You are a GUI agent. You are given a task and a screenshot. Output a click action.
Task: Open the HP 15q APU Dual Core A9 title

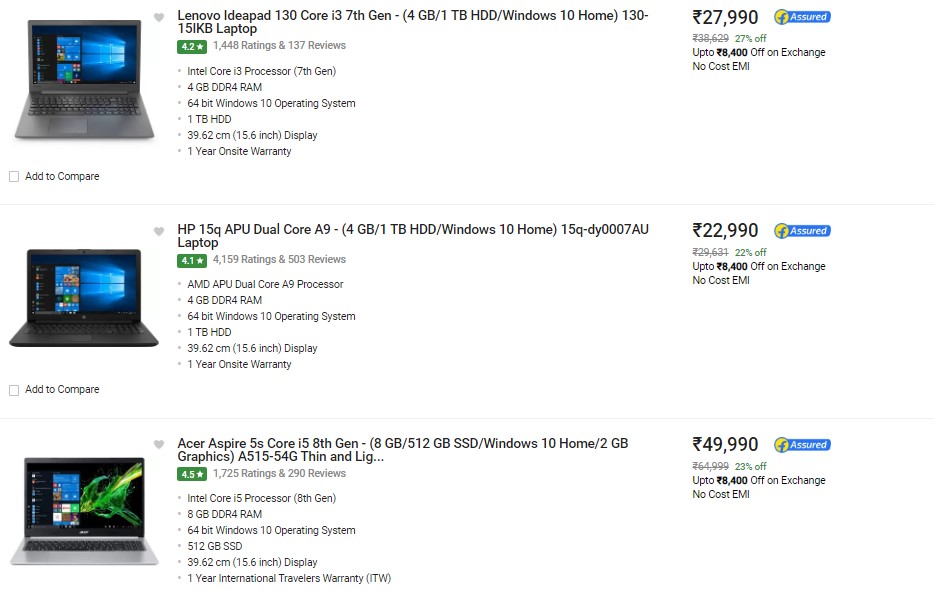click(x=413, y=236)
